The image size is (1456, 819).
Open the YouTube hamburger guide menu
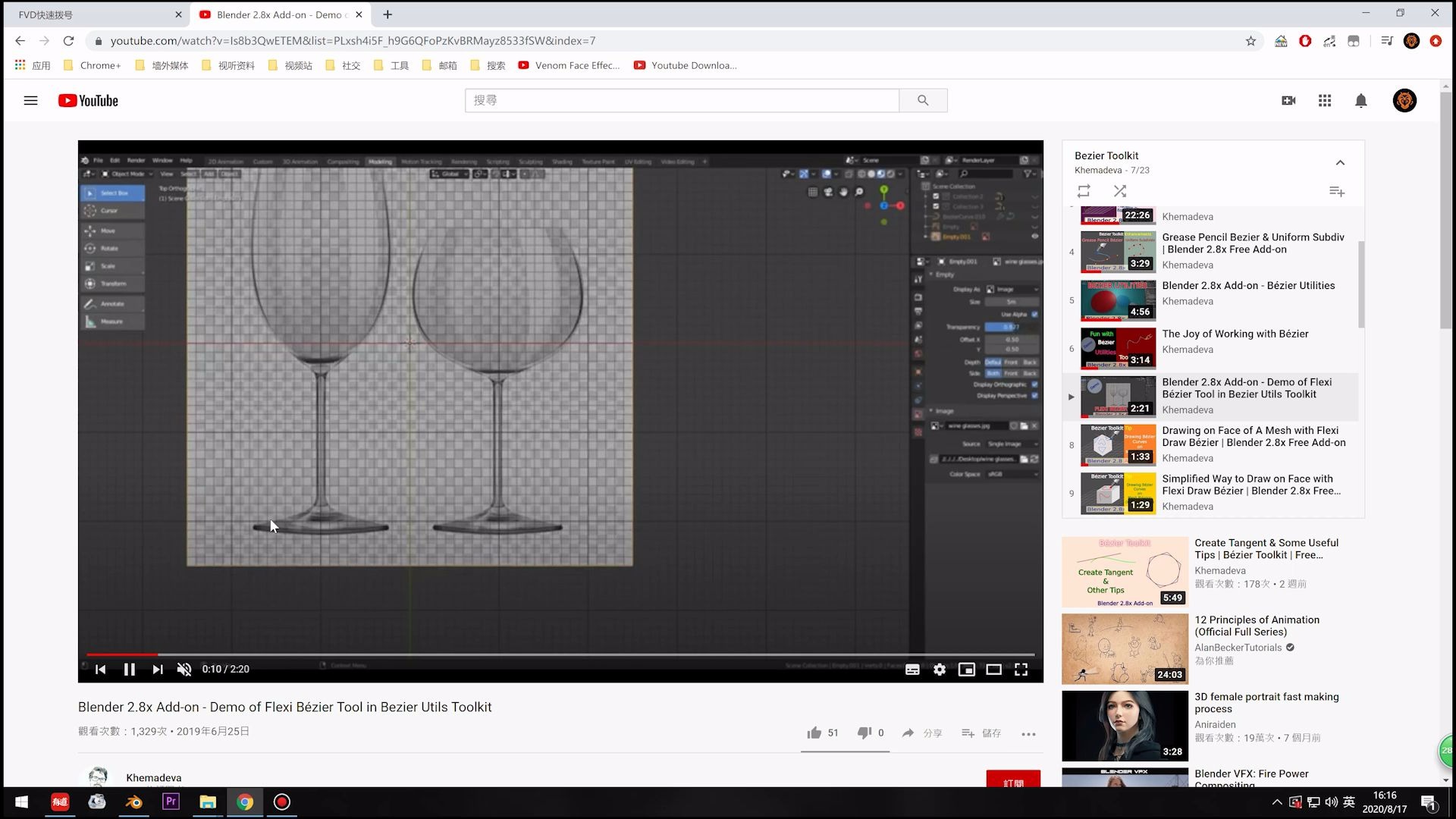point(30,100)
